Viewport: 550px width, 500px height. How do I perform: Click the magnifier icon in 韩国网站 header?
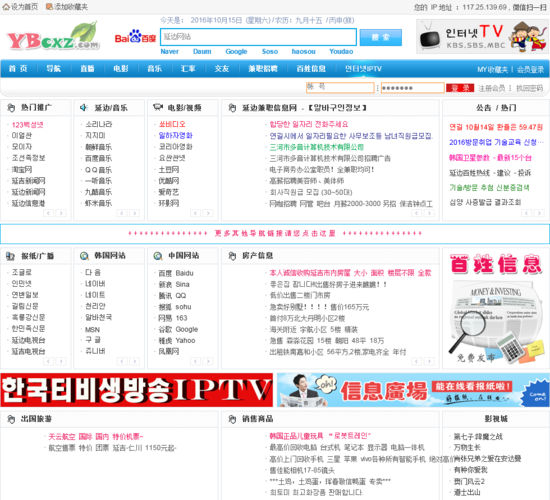[x=84, y=256]
